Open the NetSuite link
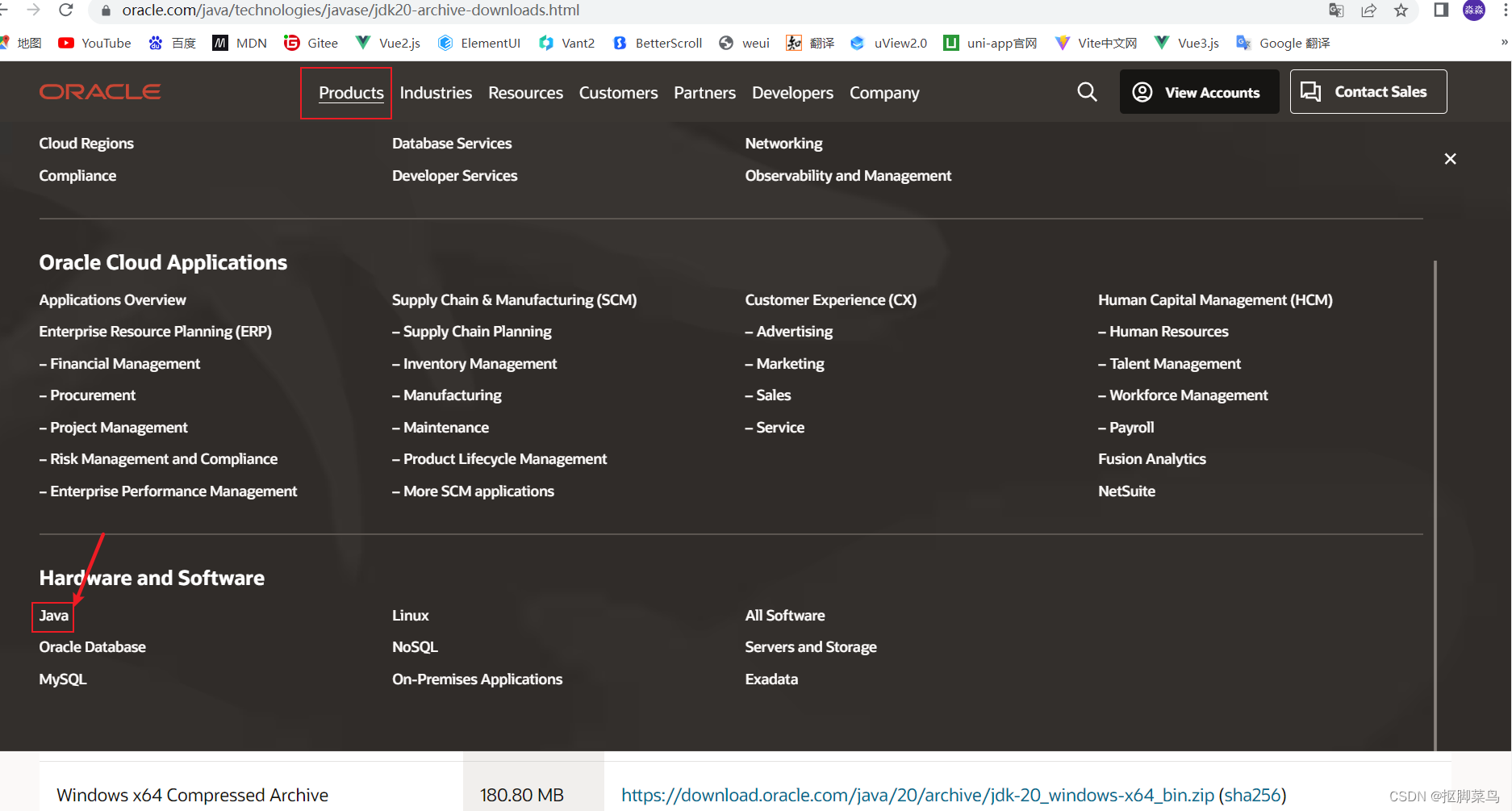1512x811 pixels. tap(1126, 491)
